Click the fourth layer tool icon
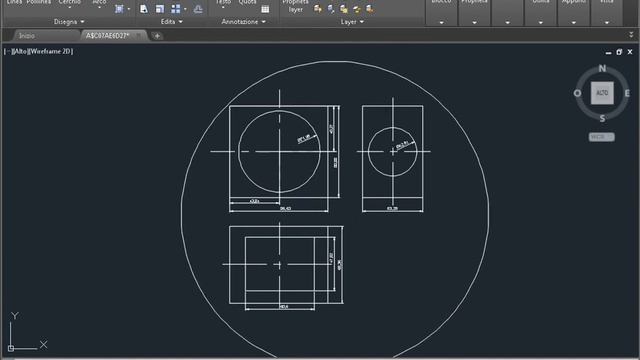The height and width of the screenshot is (360, 640). pos(357,9)
